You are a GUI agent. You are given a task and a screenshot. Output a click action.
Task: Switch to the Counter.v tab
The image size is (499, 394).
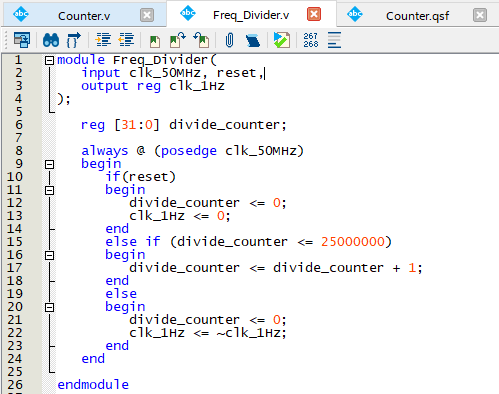84,16
